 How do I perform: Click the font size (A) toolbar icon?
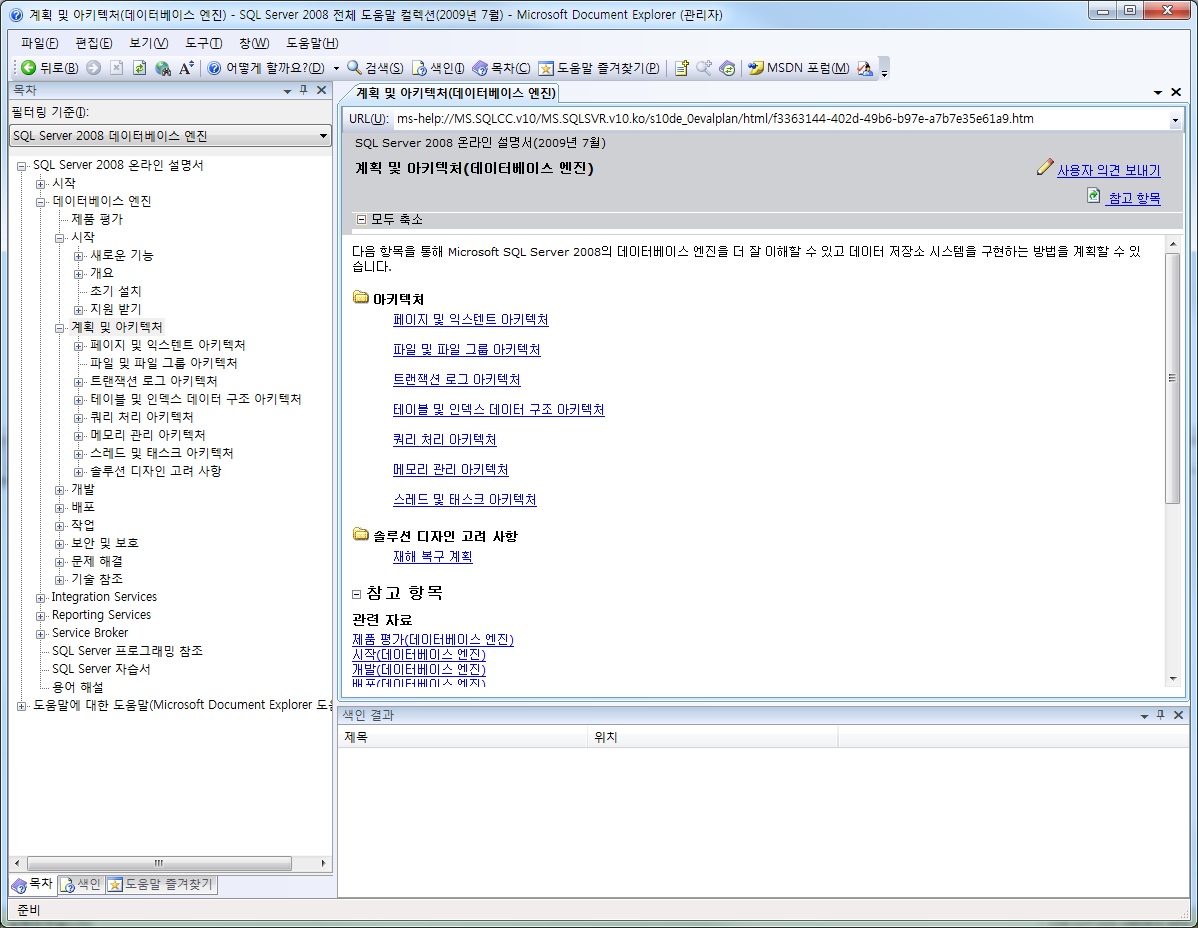pos(186,68)
